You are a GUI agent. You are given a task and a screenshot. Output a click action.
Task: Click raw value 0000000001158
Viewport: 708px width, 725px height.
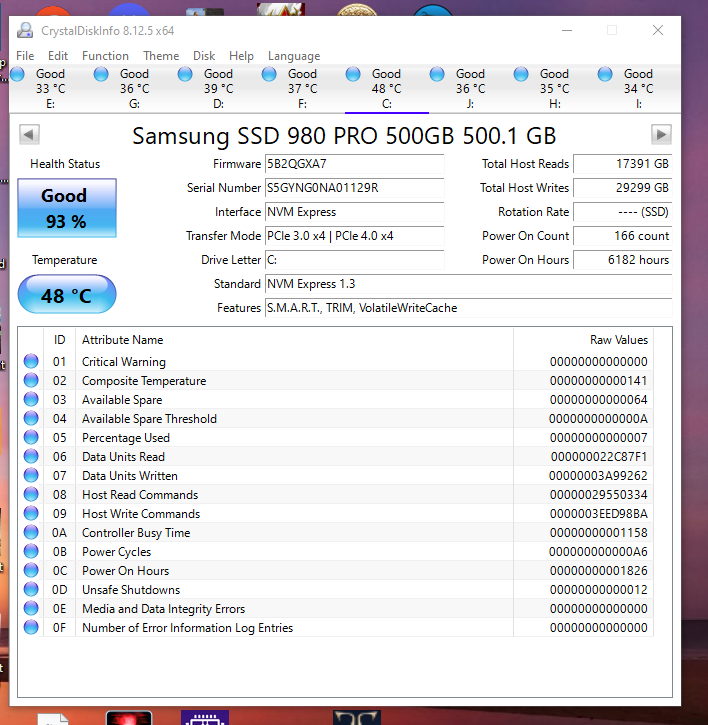coord(598,533)
